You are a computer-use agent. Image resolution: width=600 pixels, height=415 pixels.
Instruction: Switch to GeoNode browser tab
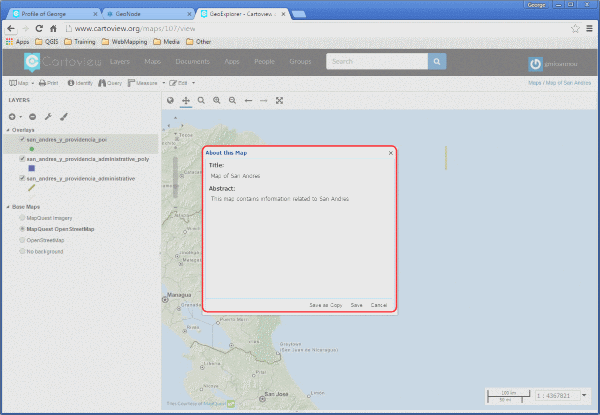148,14
